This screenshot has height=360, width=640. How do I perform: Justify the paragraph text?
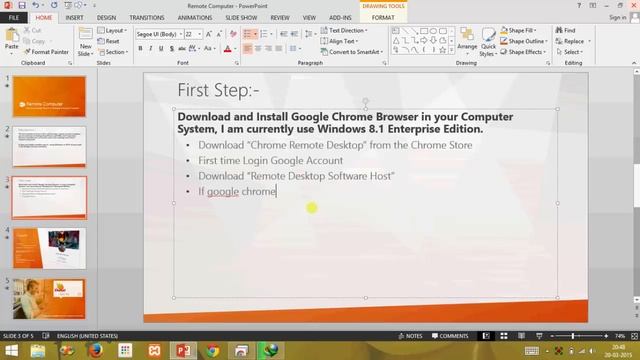pyautogui.click(x=279, y=49)
